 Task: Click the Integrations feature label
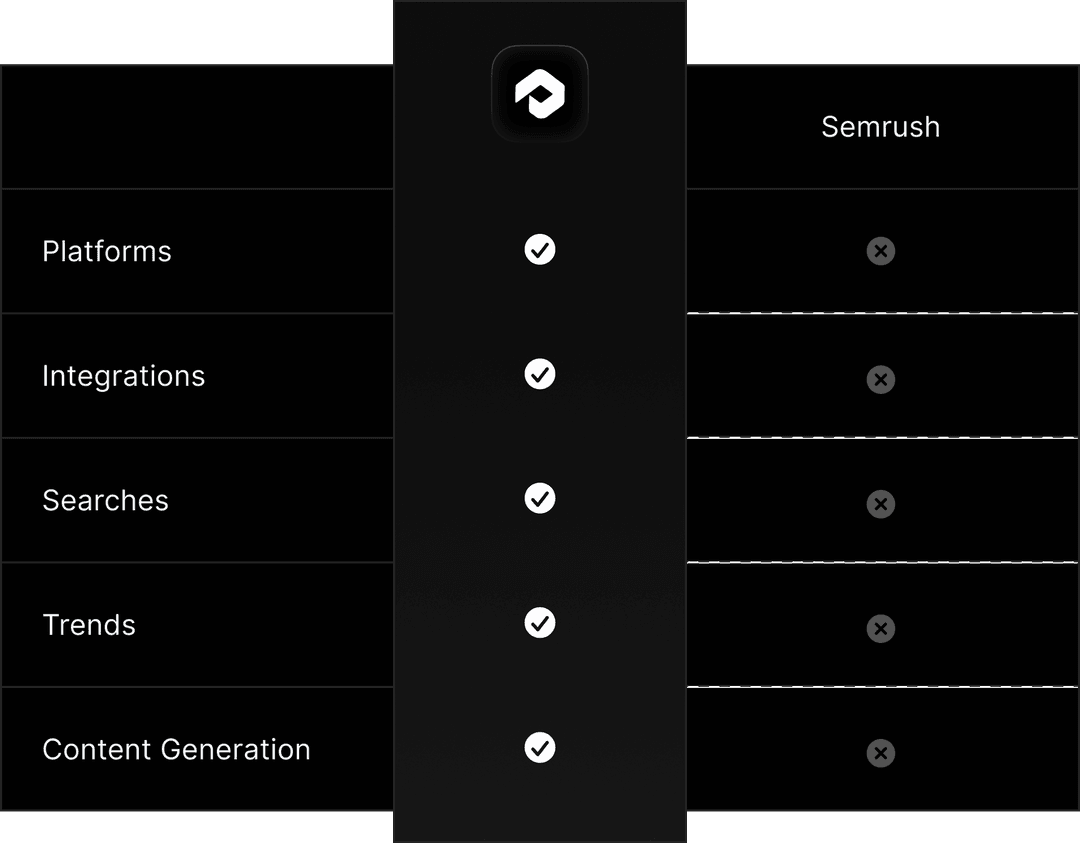(124, 376)
